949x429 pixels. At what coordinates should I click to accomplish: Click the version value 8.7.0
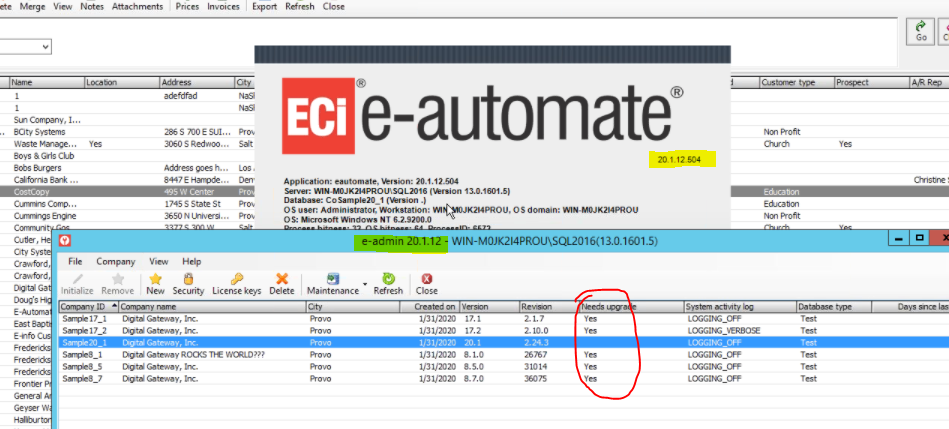[473, 379]
